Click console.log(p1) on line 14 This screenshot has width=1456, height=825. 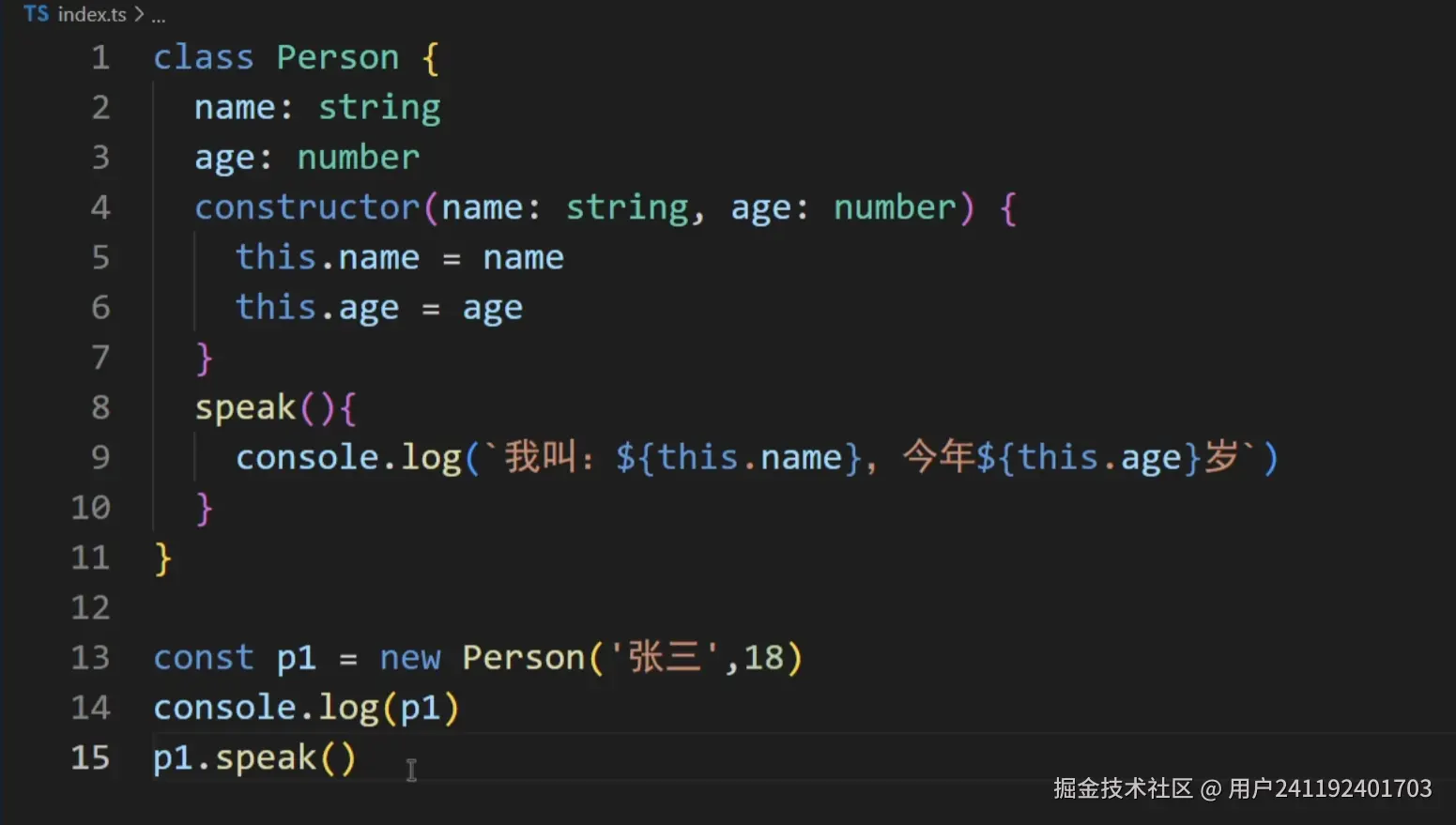coord(307,708)
